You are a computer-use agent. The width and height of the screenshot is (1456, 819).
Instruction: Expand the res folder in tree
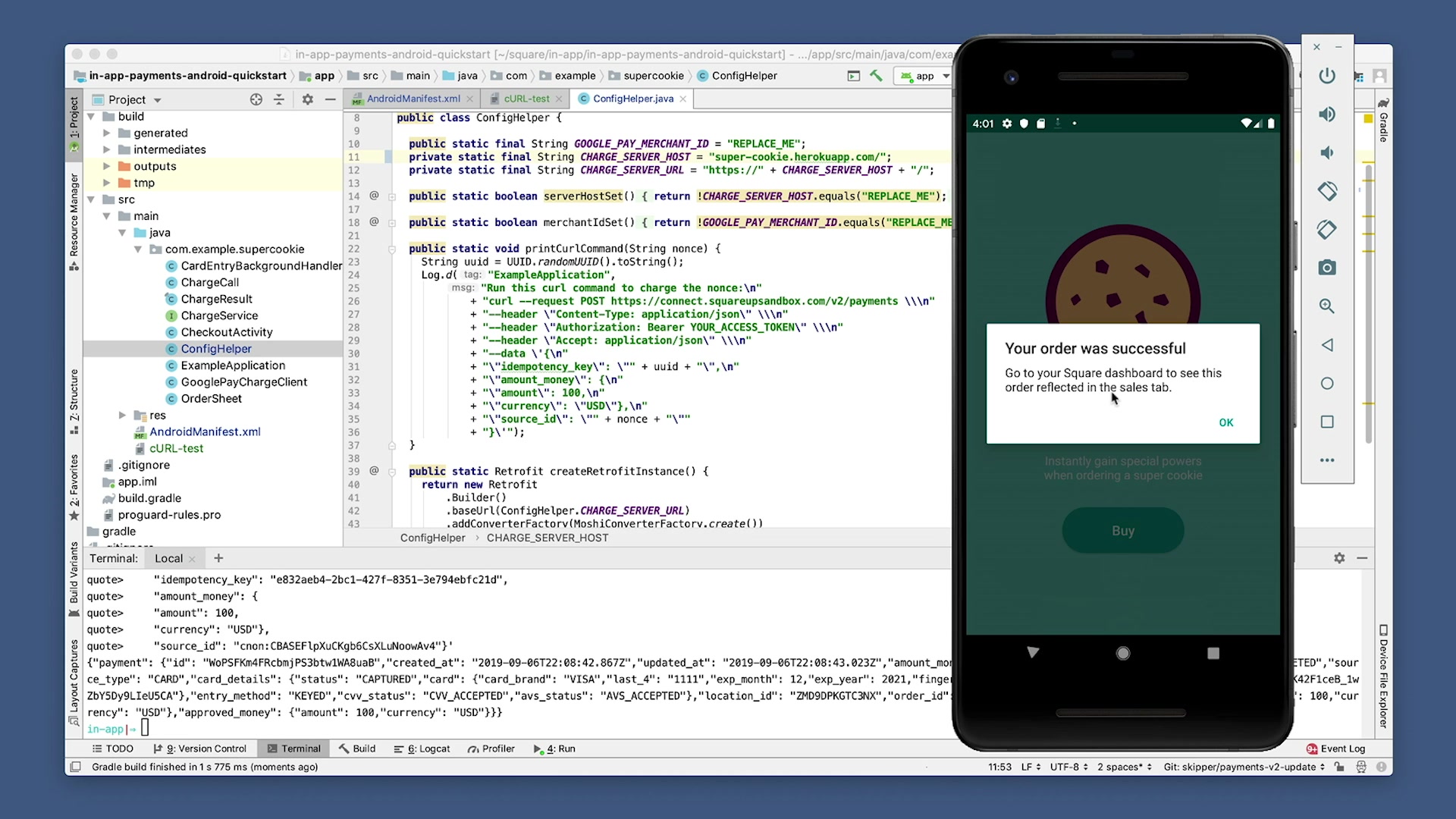pyautogui.click(x=122, y=415)
